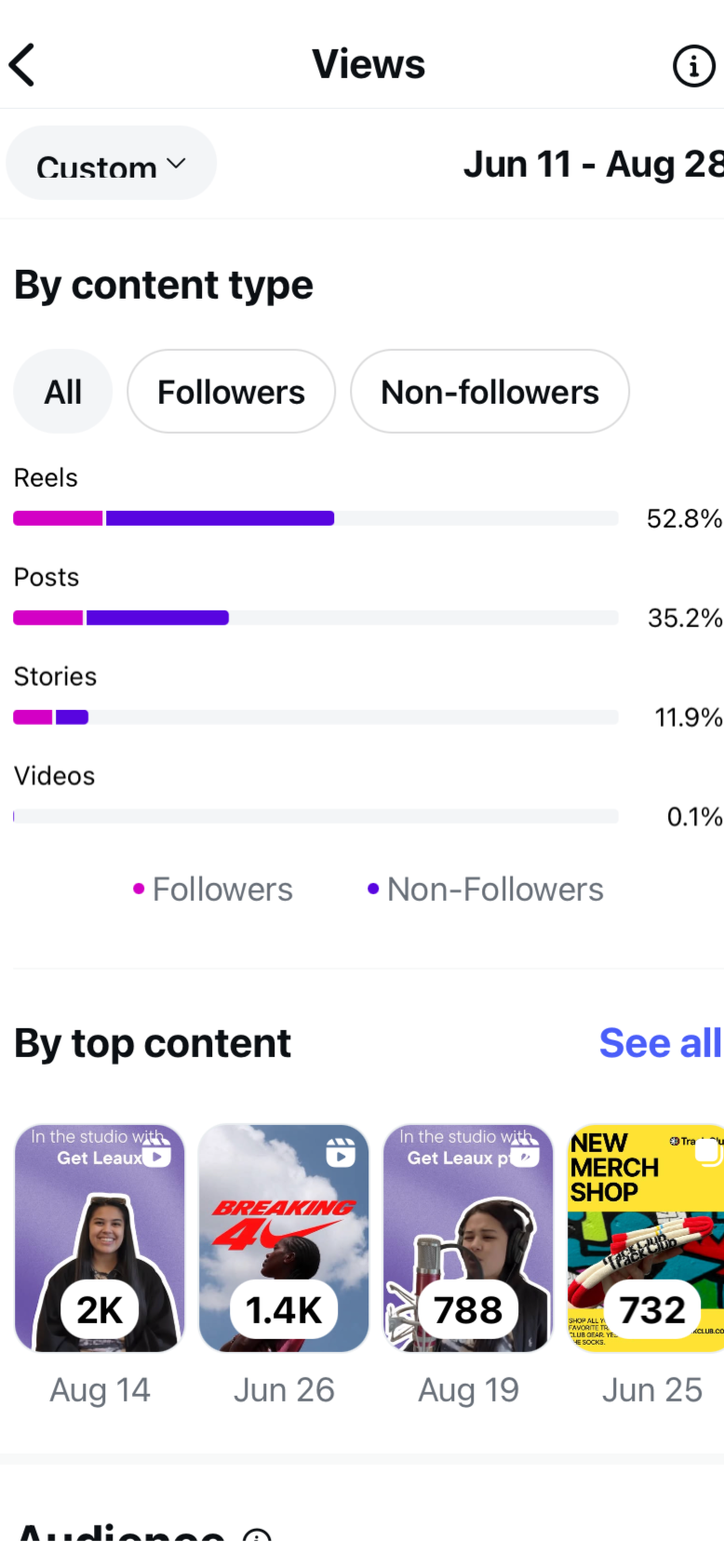This screenshot has width=724, height=1568.
Task: Open the Custom date range dropdown
Action: coord(112,164)
